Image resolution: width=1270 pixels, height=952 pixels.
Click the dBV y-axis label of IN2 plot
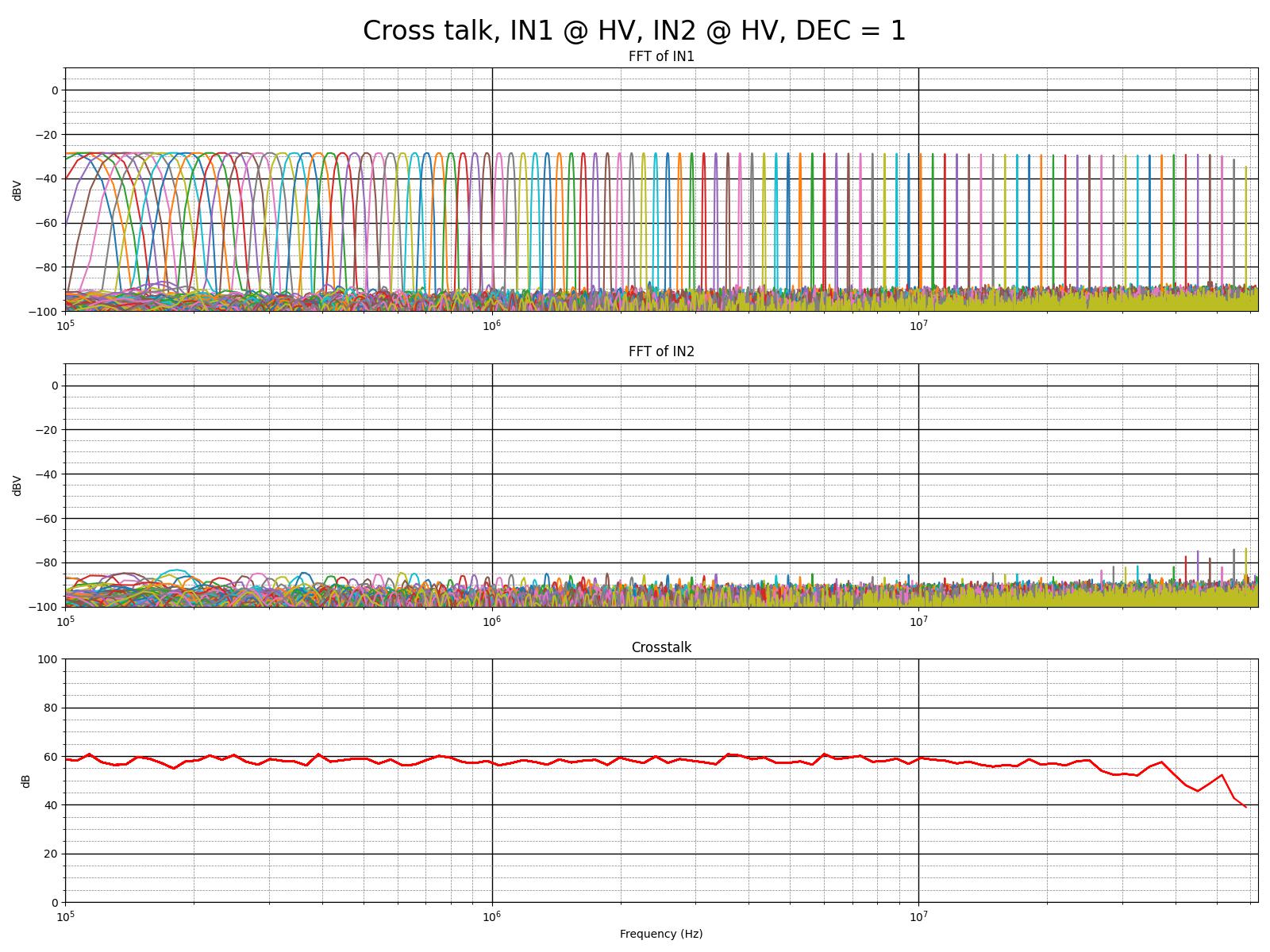point(17,486)
